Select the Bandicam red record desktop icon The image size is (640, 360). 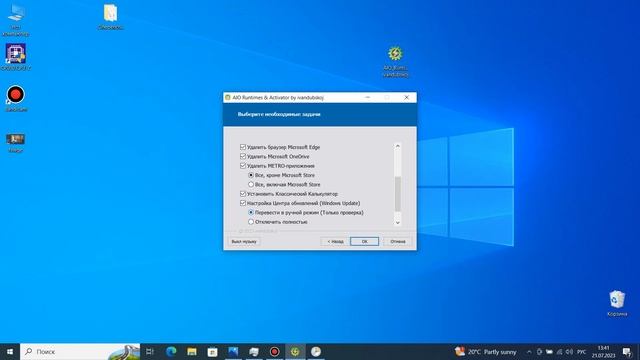point(16,98)
